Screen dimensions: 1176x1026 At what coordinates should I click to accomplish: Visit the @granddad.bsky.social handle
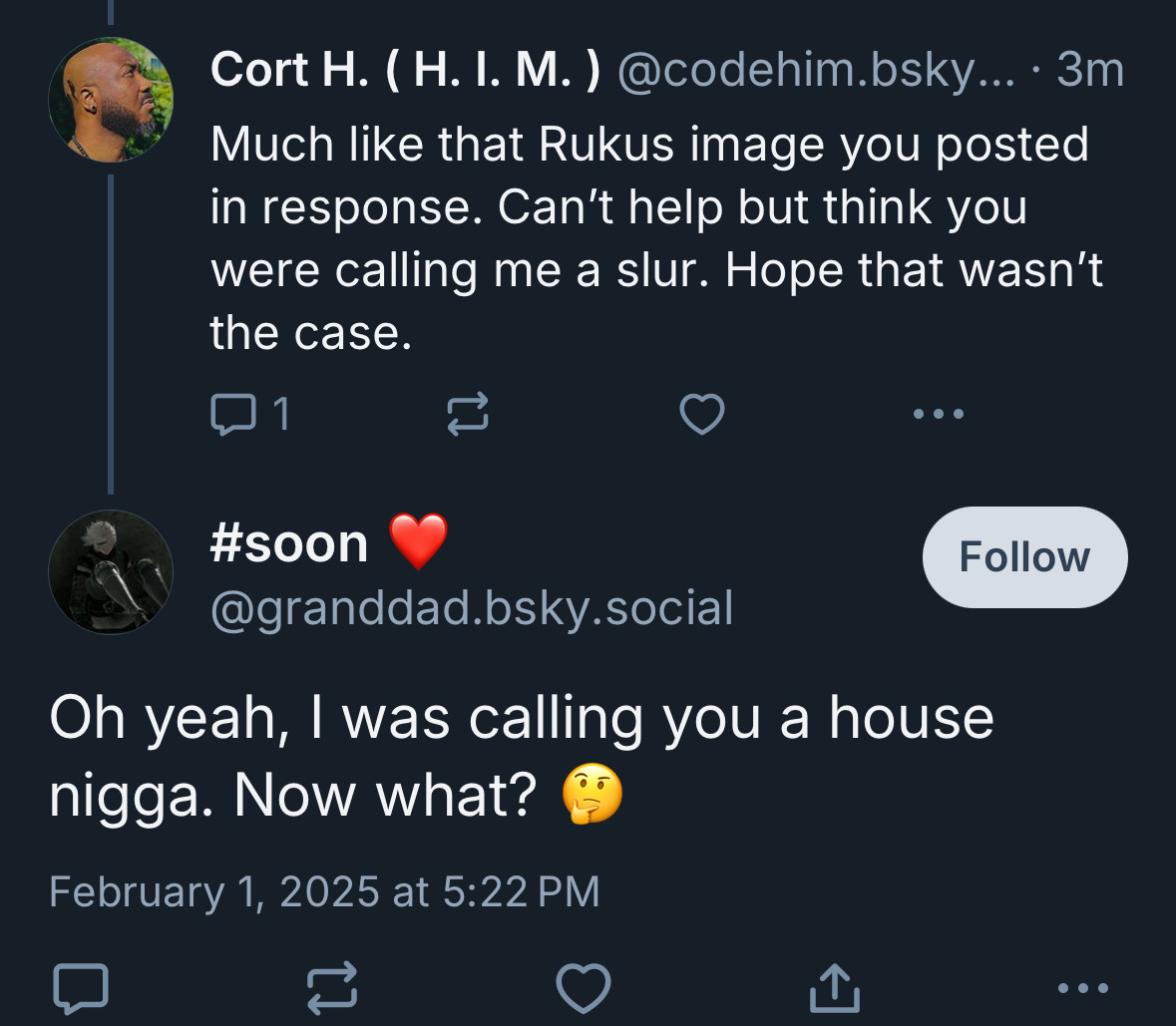[x=472, y=607]
